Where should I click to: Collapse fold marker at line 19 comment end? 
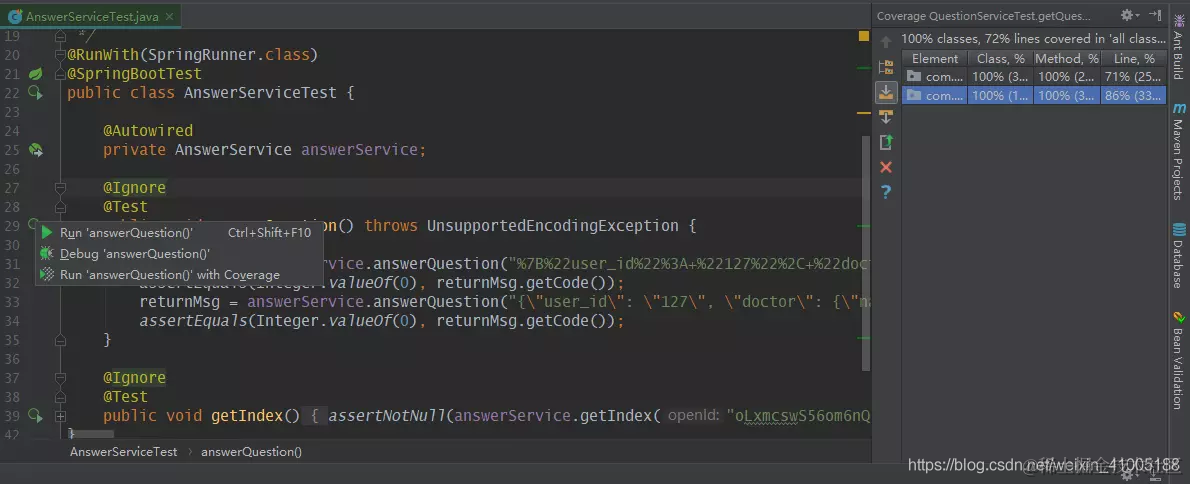(61, 36)
